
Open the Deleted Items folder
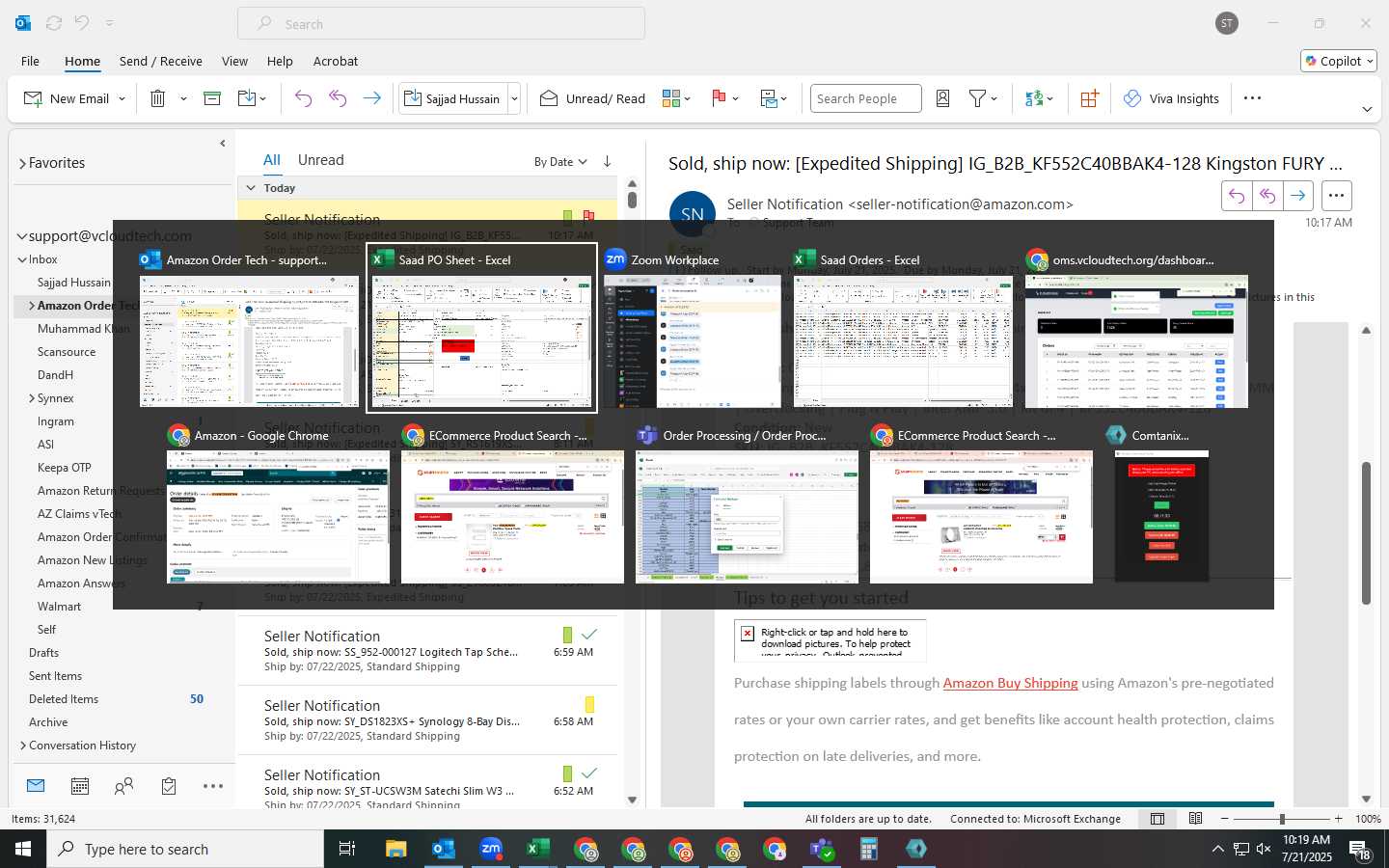64,699
